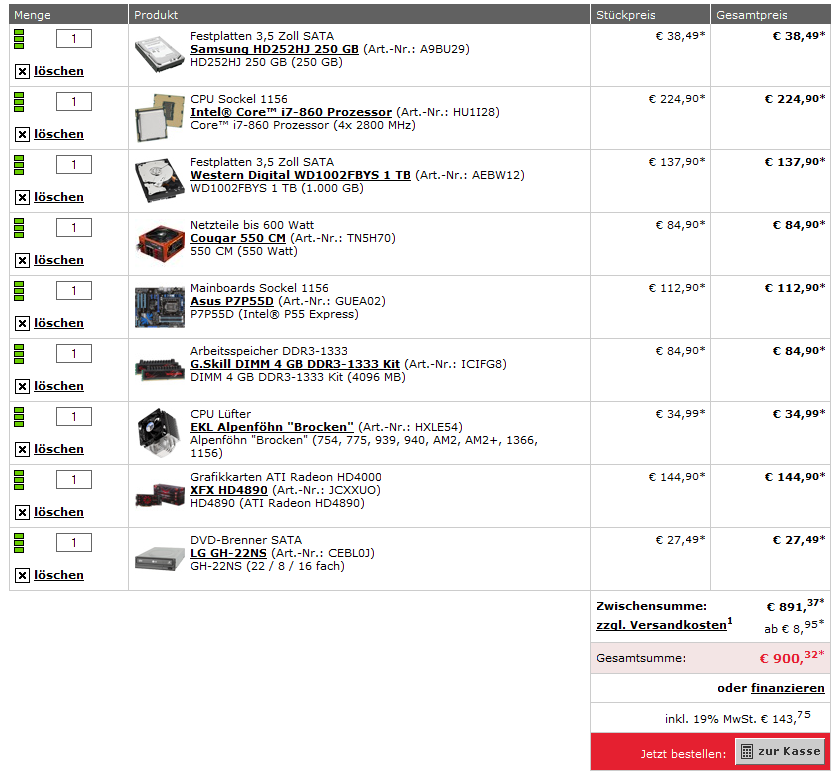The width and height of the screenshot is (836, 779).
Task: Open Samsung HD252HJ 250 GB product link
Action: click(x=274, y=49)
